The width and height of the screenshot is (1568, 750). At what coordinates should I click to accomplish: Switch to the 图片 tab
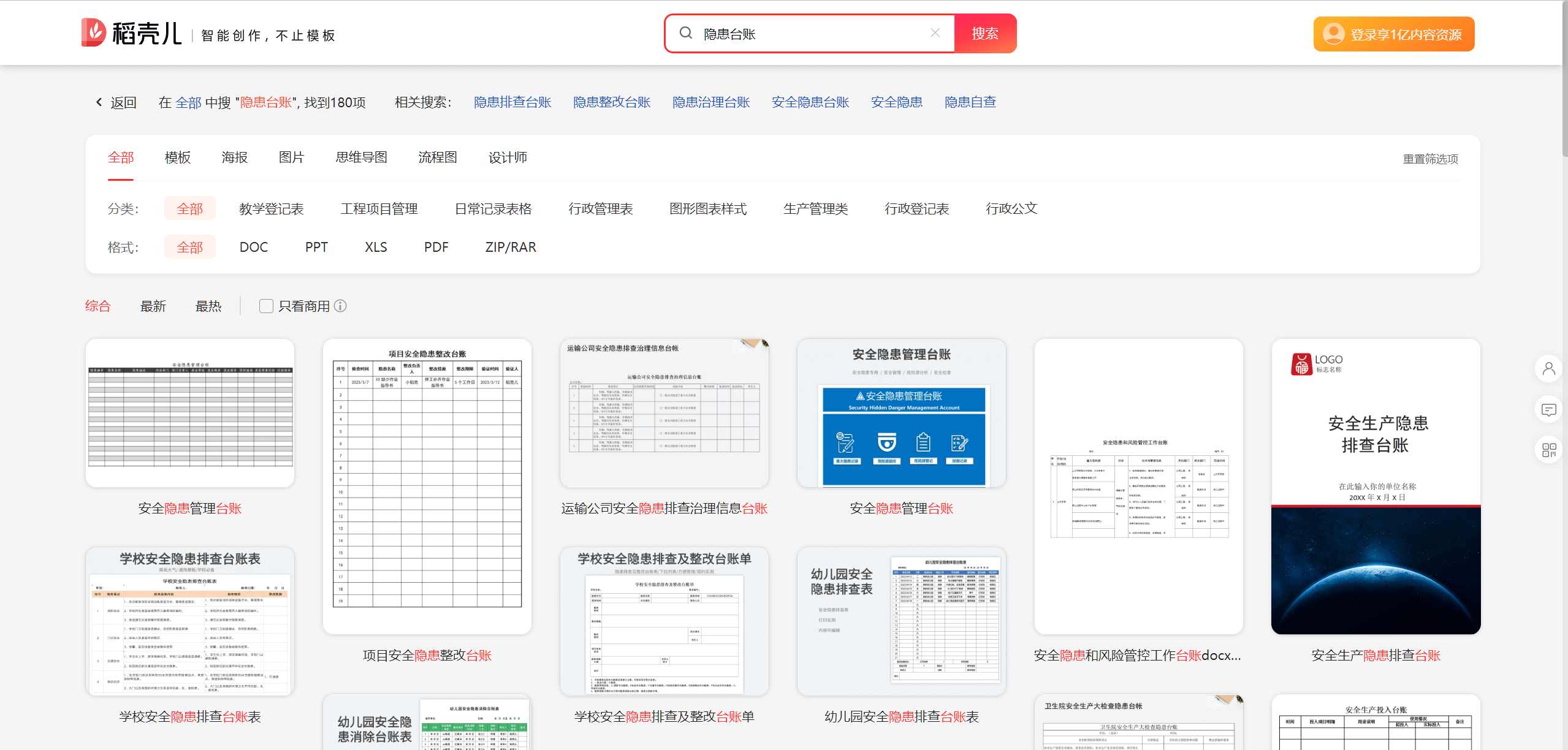tap(291, 157)
